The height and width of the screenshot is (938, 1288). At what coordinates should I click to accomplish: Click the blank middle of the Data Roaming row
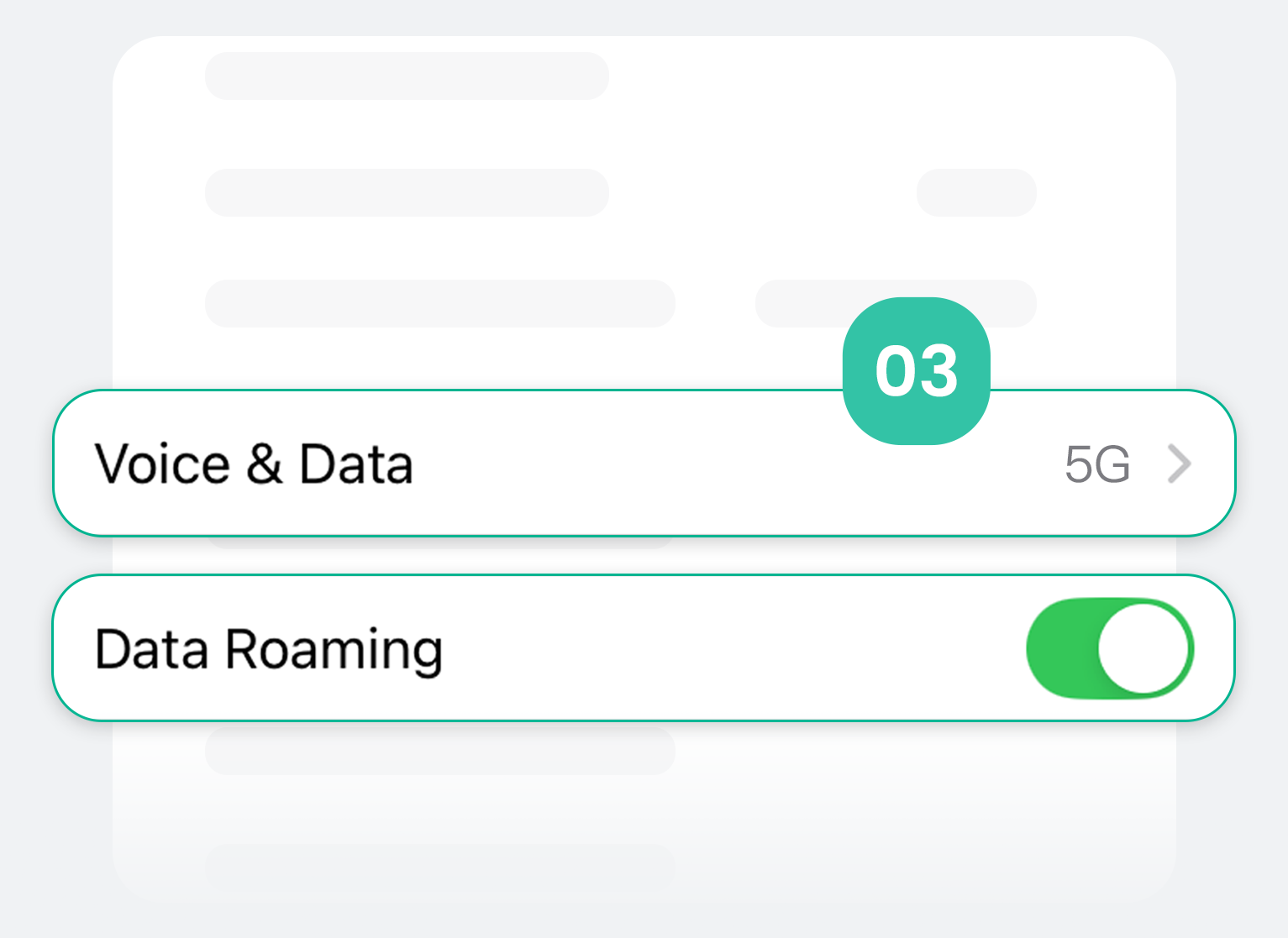(714, 648)
